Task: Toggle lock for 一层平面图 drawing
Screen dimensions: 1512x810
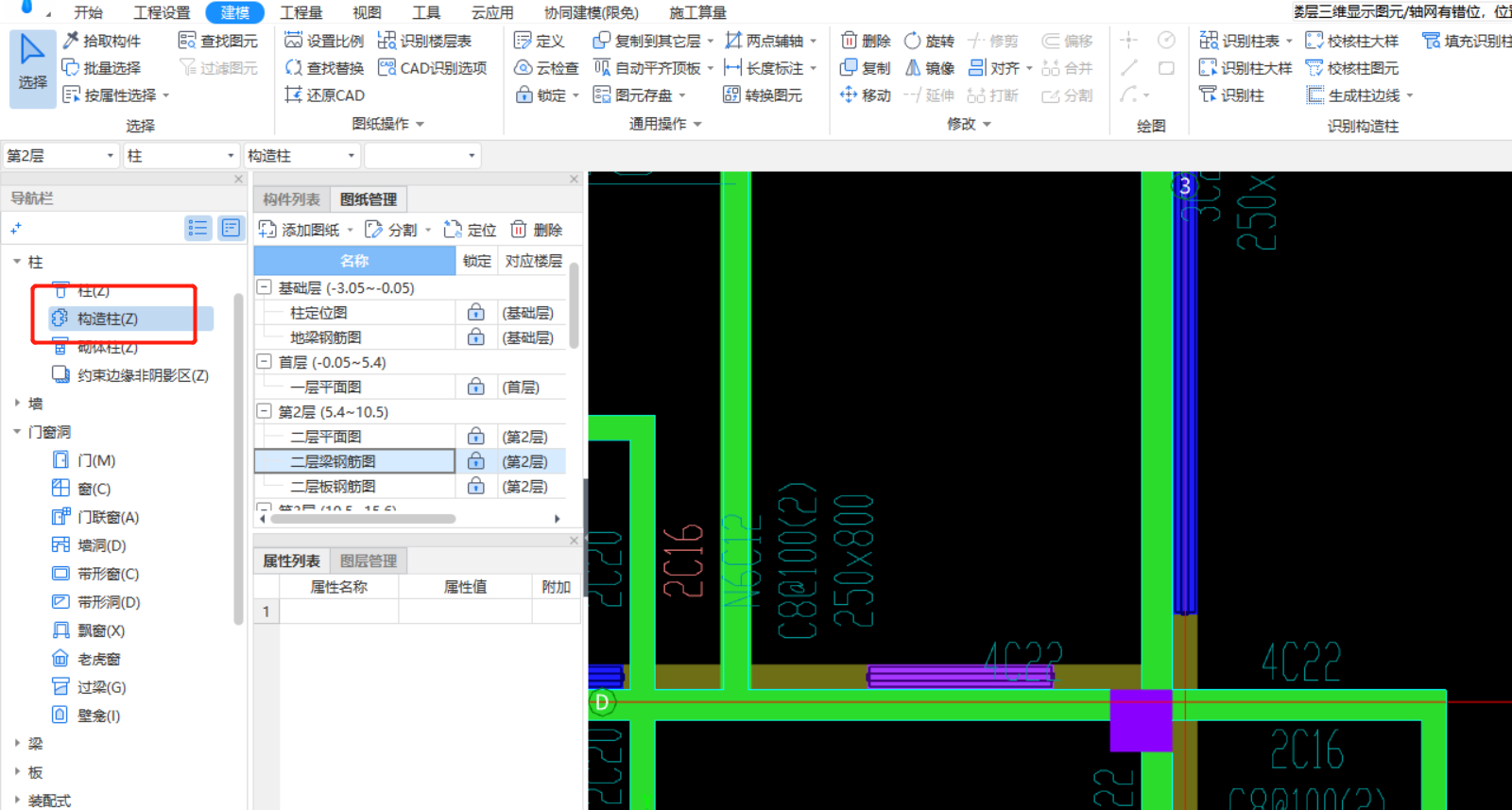Action: [x=476, y=387]
